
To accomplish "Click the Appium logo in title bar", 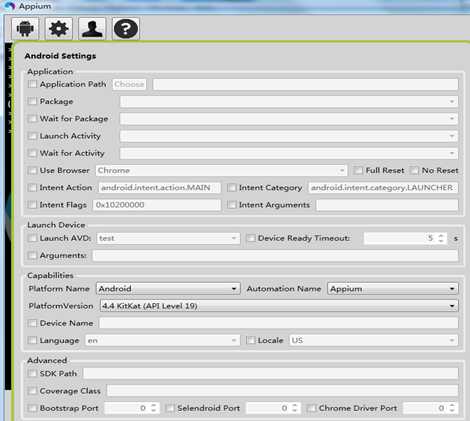I will click(x=10, y=6).
